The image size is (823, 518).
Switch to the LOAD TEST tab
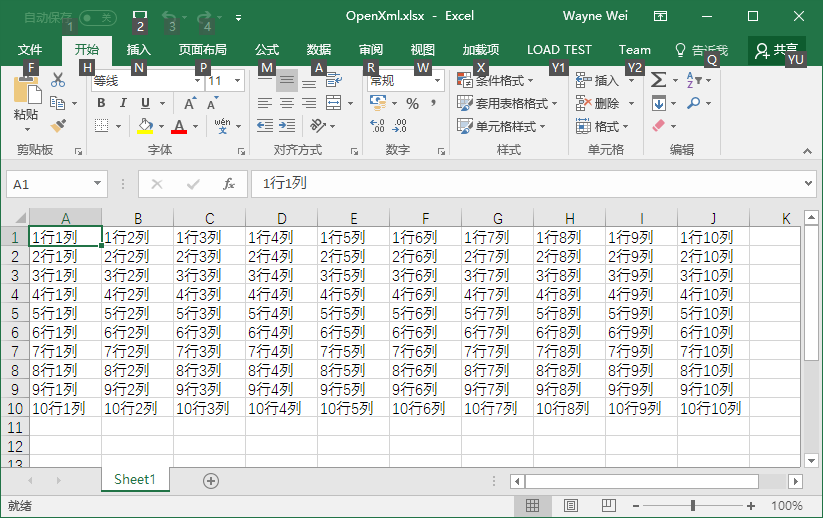tap(560, 50)
